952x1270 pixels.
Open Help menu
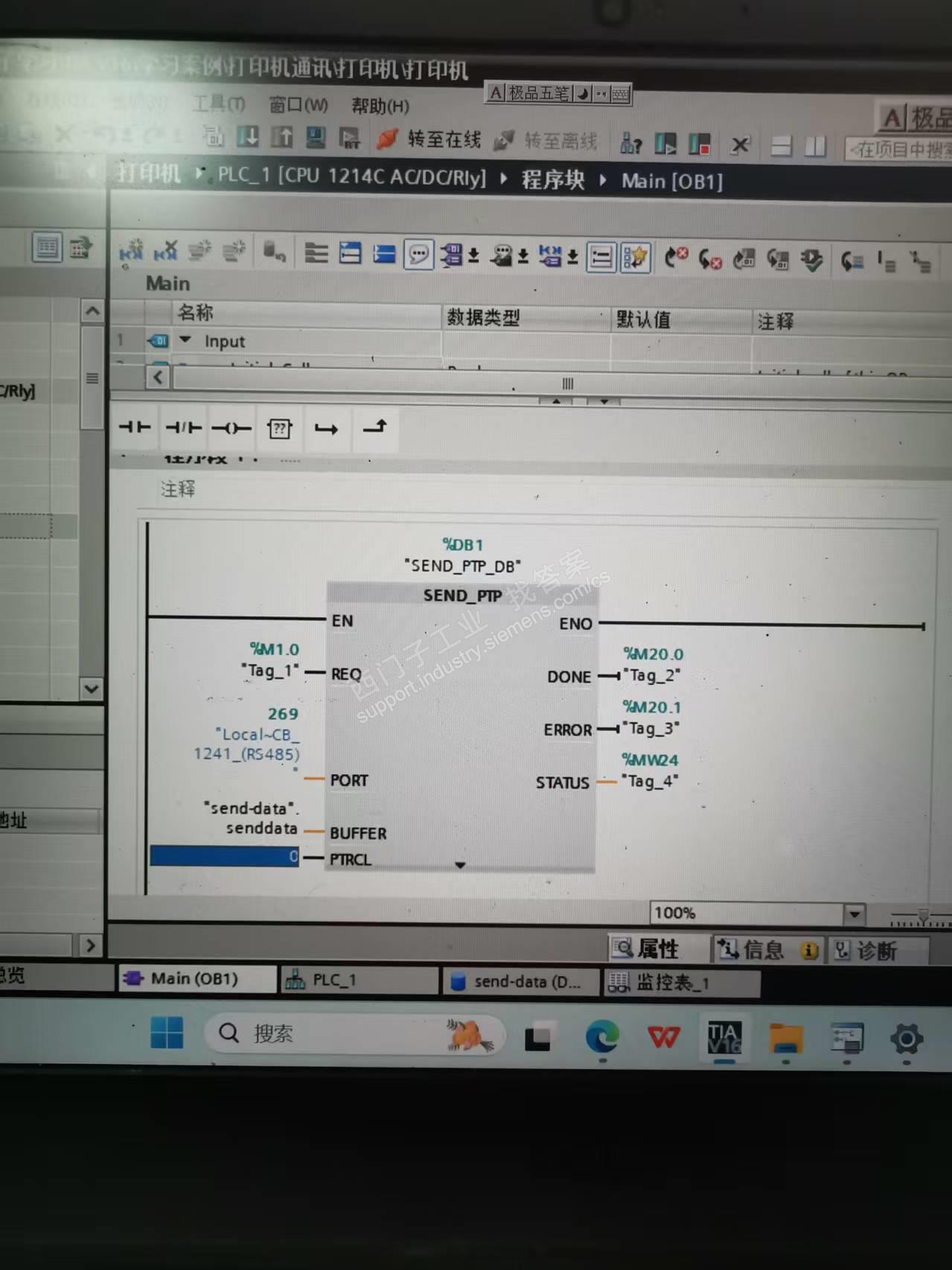[x=380, y=106]
